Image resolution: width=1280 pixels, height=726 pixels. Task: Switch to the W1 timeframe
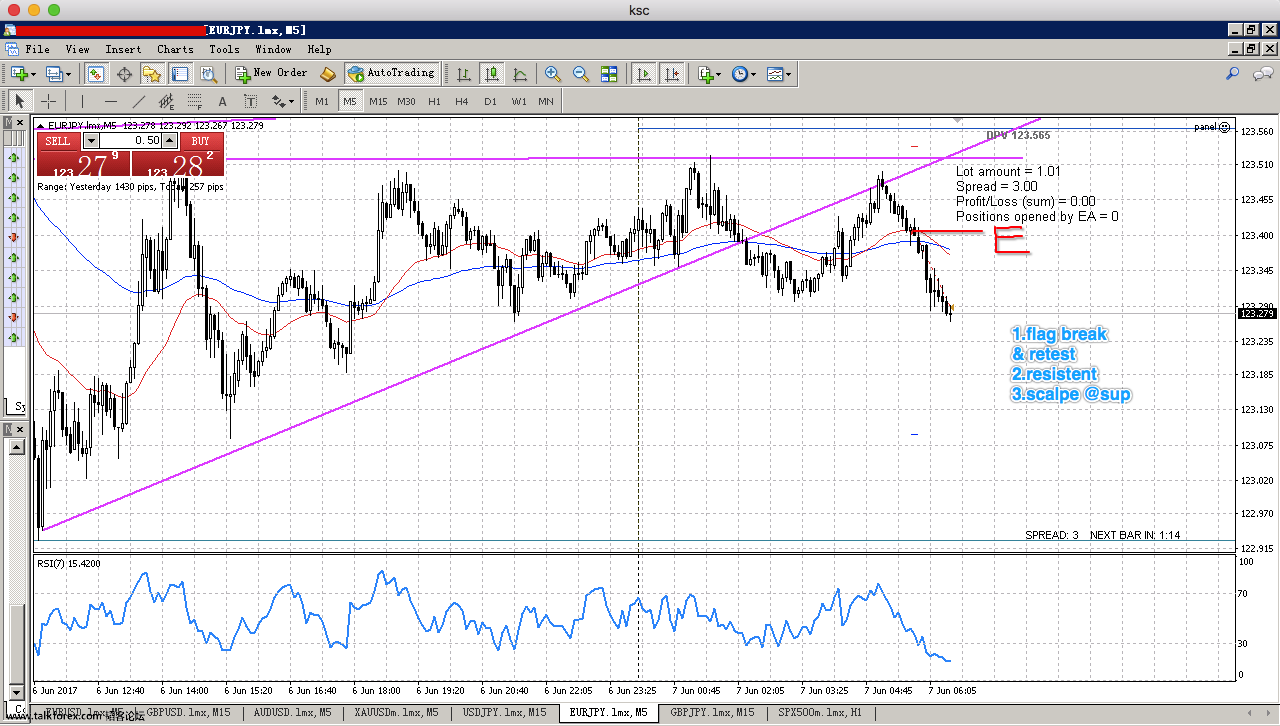(518, 101)
